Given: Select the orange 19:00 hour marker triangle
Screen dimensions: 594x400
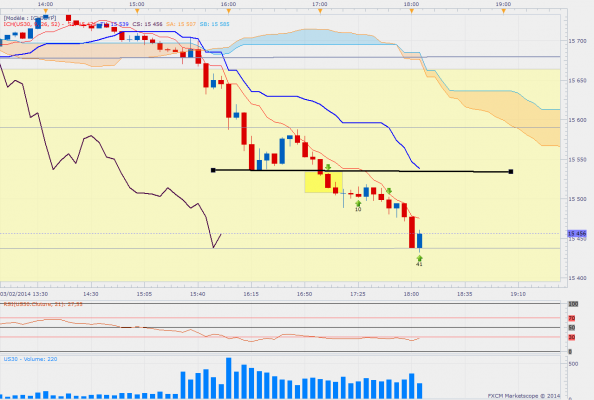Looking at the screenshot, I should 503,11.
